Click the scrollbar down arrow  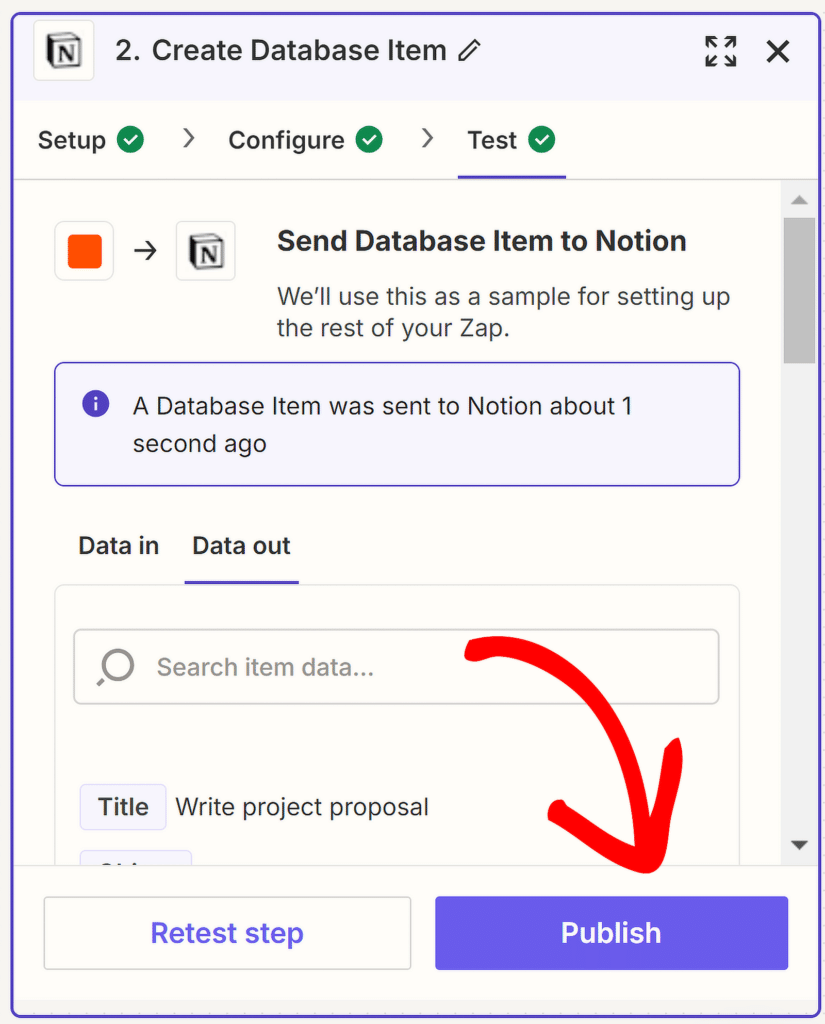[799, 845]
